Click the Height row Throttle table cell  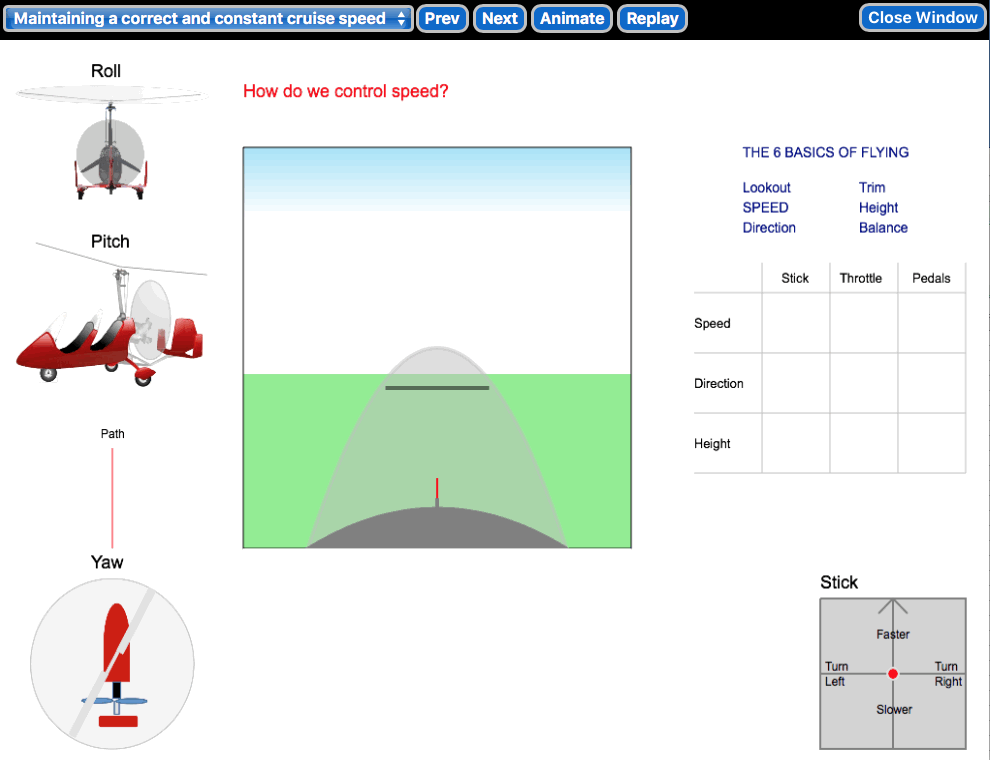[863, 443]
